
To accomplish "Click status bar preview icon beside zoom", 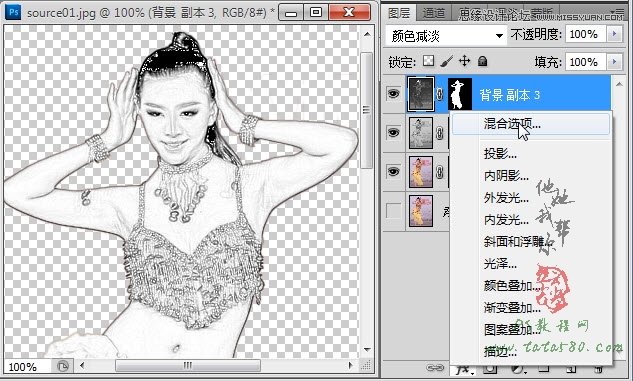I will [x=63, y=366].
